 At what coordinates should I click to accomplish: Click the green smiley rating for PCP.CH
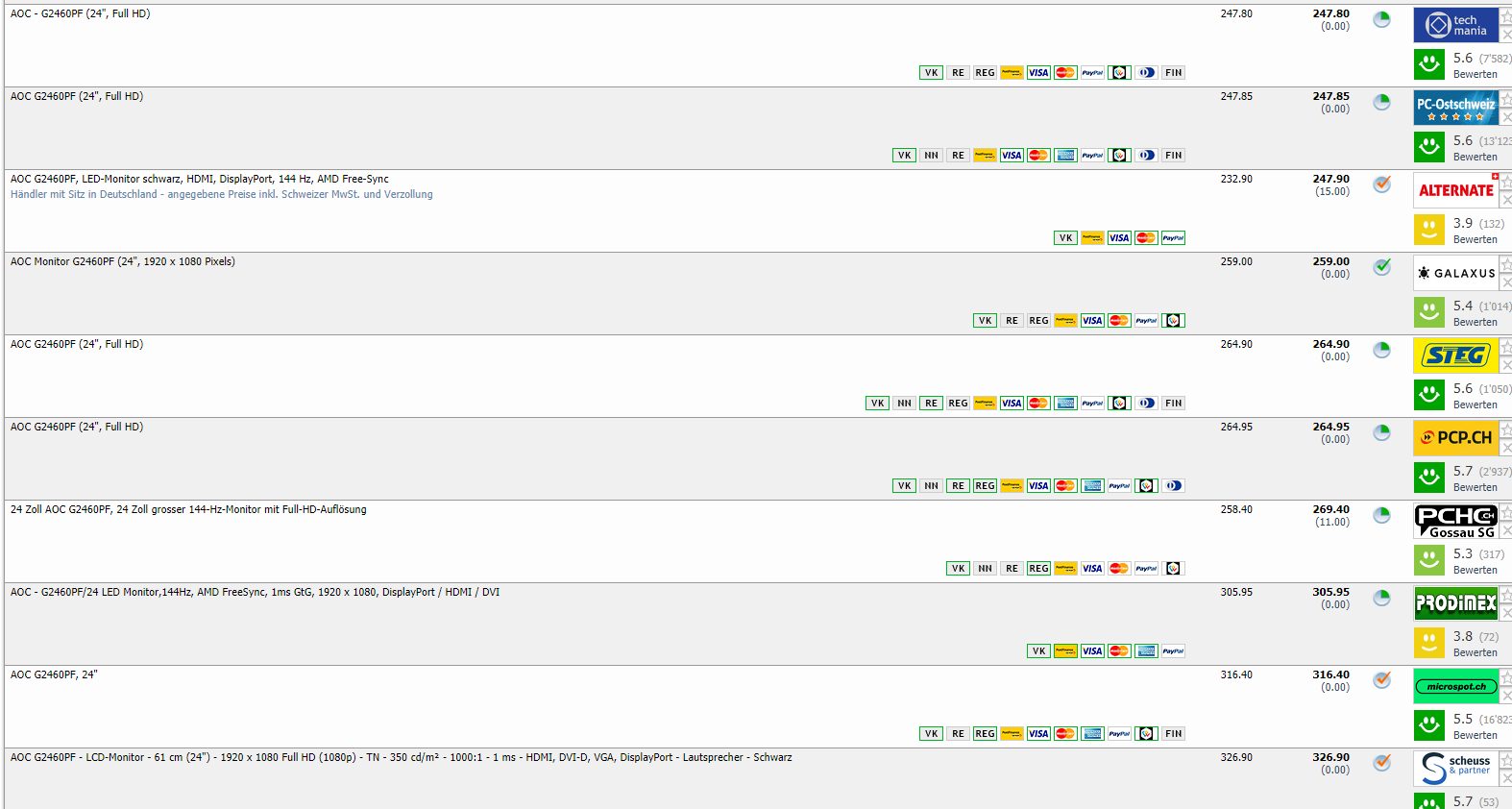pos(1429,478)
